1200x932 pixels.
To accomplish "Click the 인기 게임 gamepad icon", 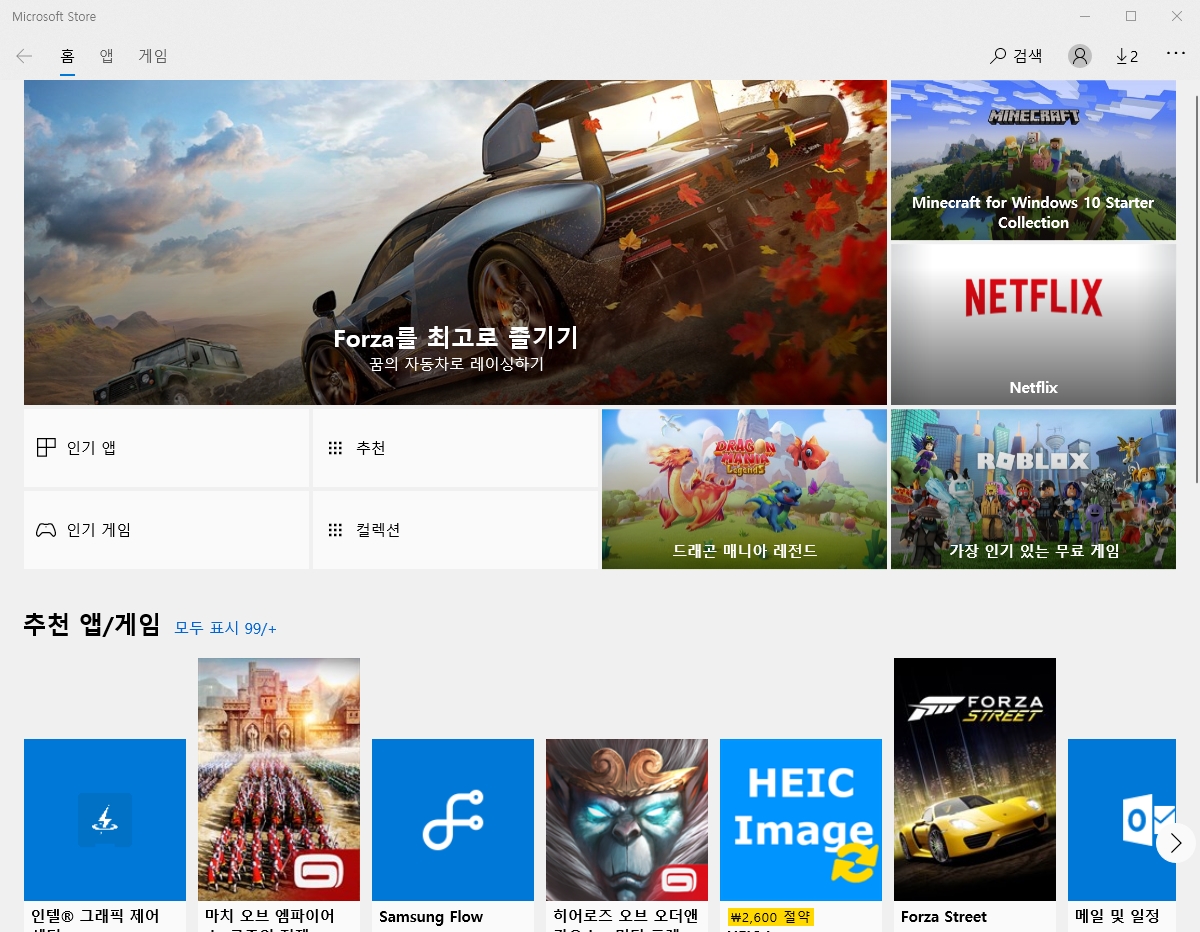I will point(46,530).
